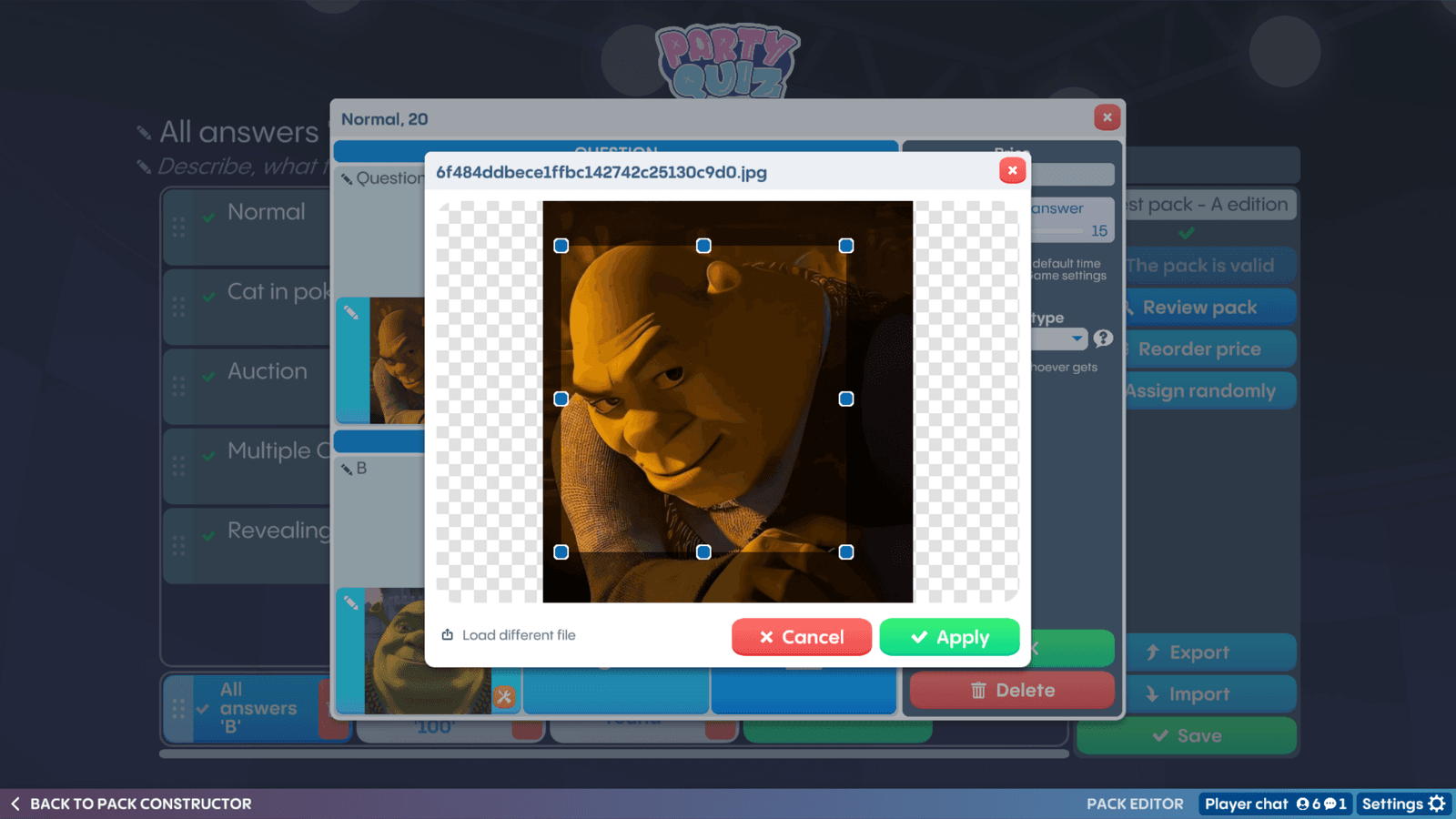Image resolution: width=1456 pixels, height=819 pixels.
Task: Open Player chat
Action: pyautogui.click(x=1274, y=804)
